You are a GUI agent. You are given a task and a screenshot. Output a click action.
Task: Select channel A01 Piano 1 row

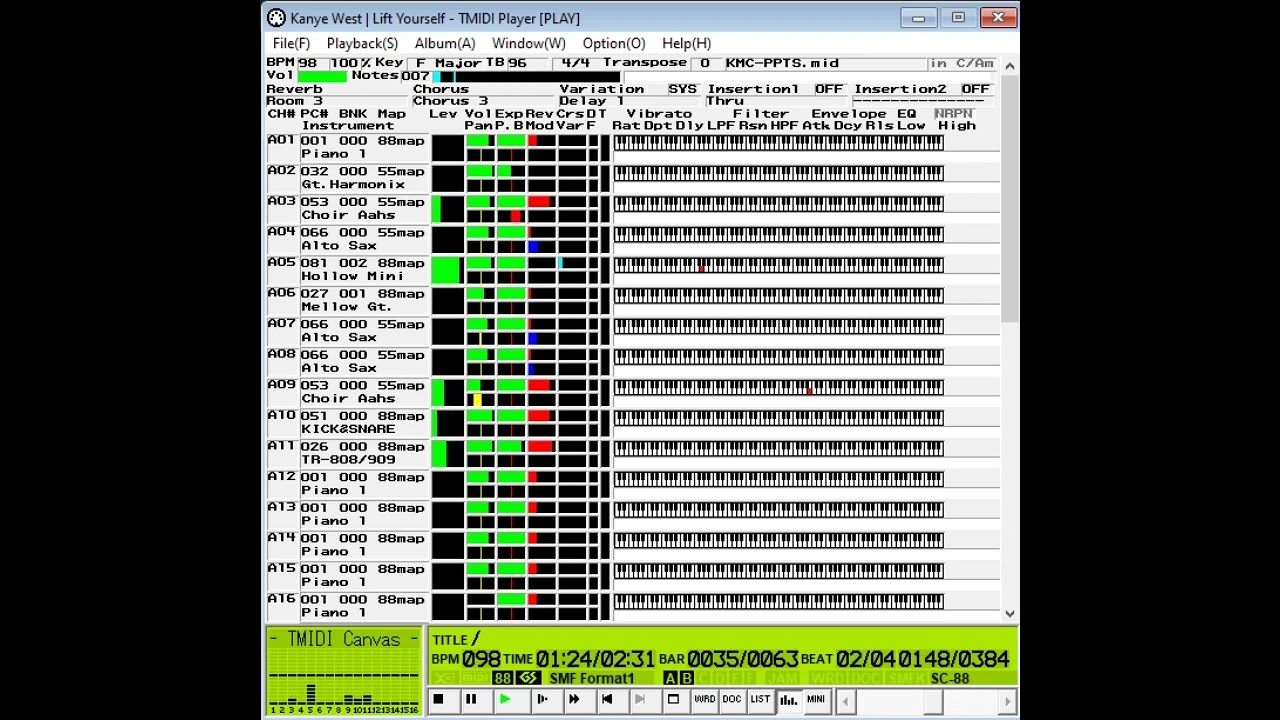pos(348,147)
